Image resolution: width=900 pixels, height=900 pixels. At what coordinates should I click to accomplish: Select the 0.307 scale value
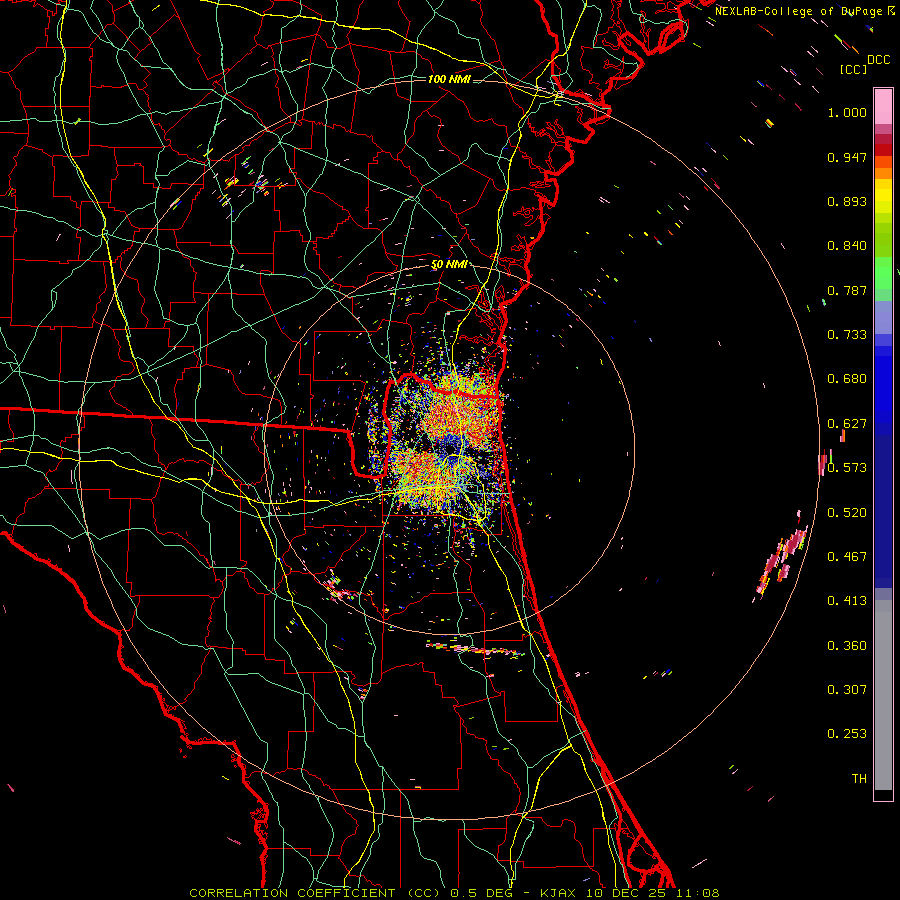coord(847,689)
